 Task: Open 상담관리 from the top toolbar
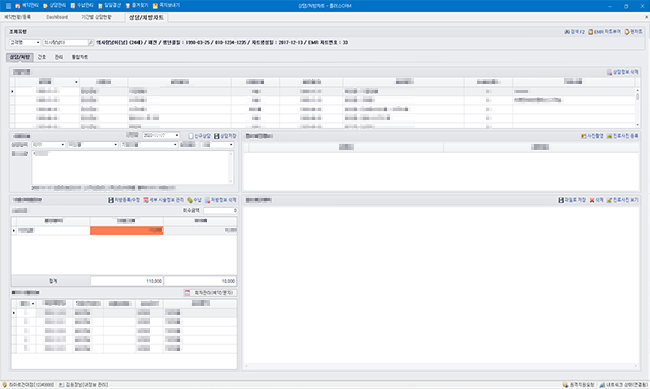pos(54,6)
